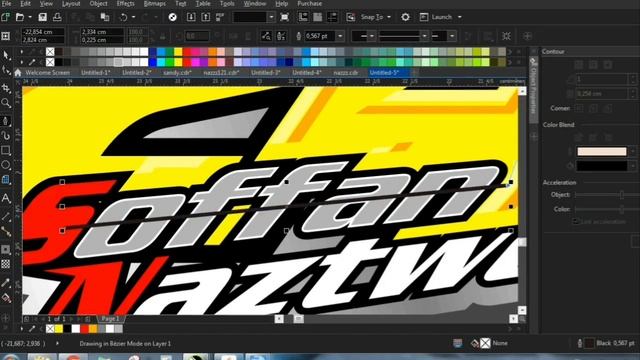Open the File menu
The width and height of the screenshot is (640, 360).
[7, 3]
